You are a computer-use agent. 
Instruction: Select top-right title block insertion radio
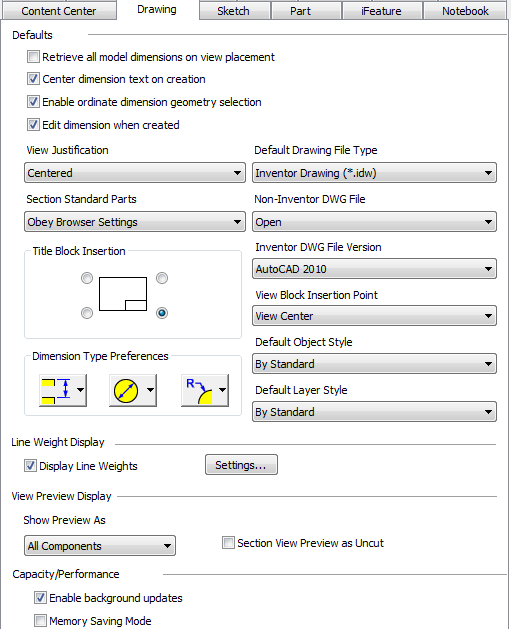(162, 278)
